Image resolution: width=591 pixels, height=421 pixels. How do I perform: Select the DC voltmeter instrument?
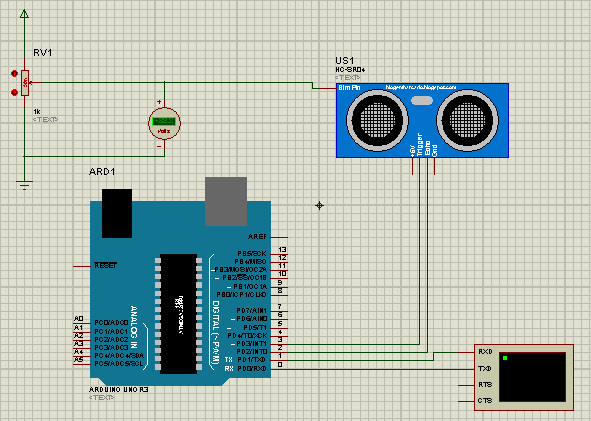[x=164, y=123]
